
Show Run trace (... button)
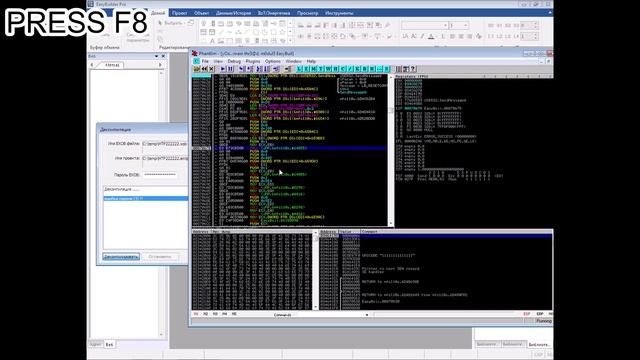tap(380, 69)
